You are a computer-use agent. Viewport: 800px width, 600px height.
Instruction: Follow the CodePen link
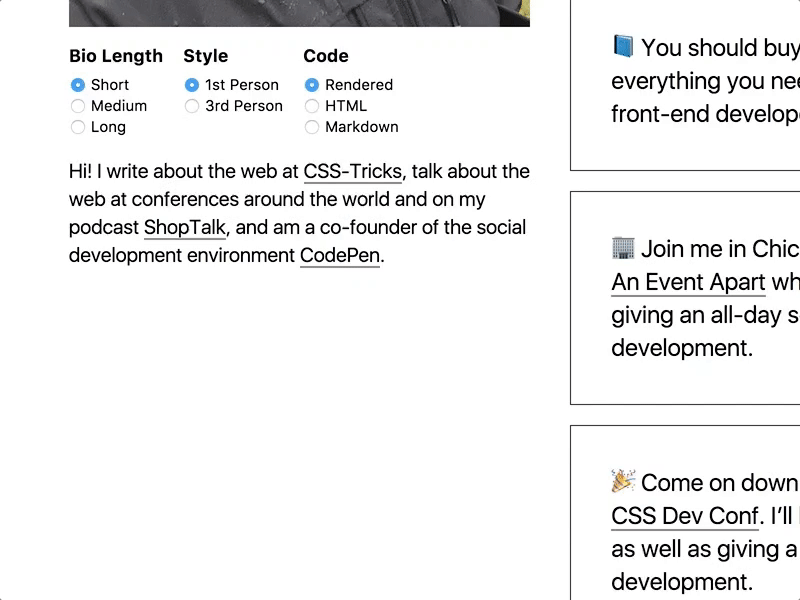tap(339, 256)
